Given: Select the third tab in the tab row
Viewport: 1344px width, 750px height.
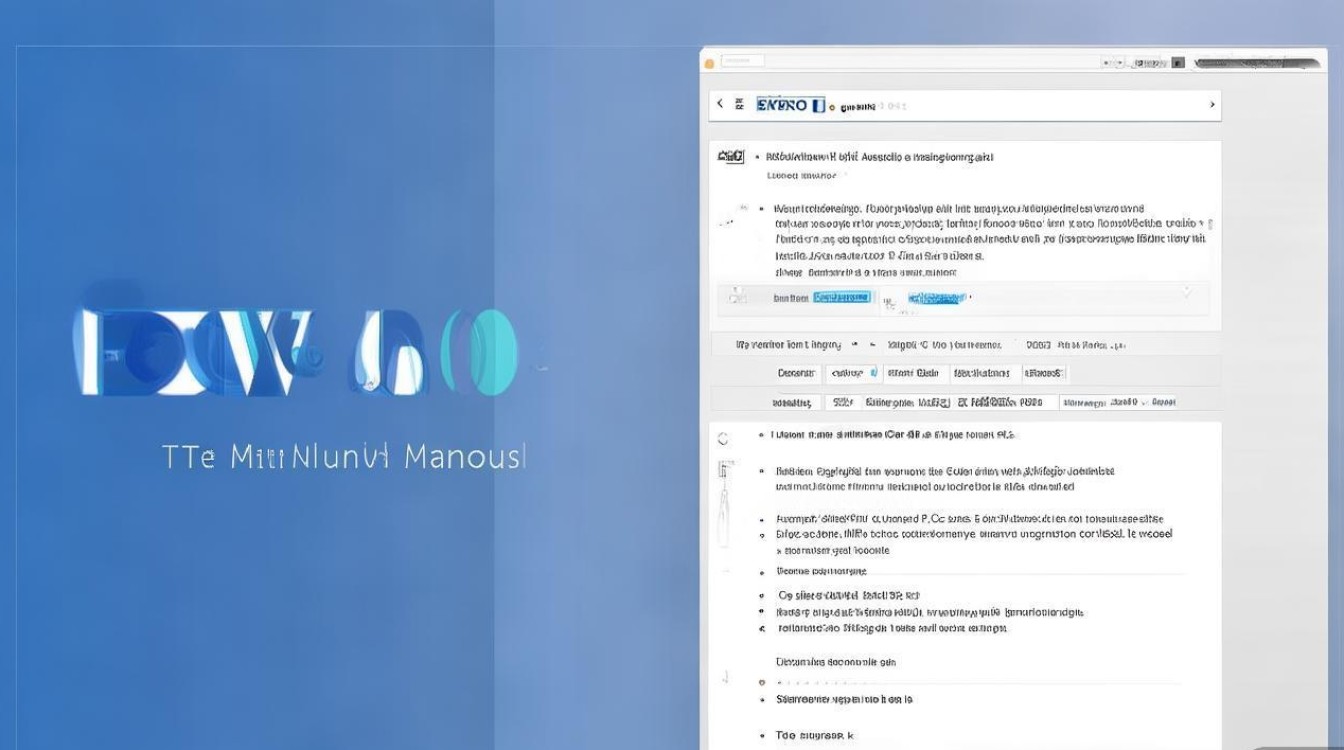Looking at the screenshot, I should (x=913, y=373).
